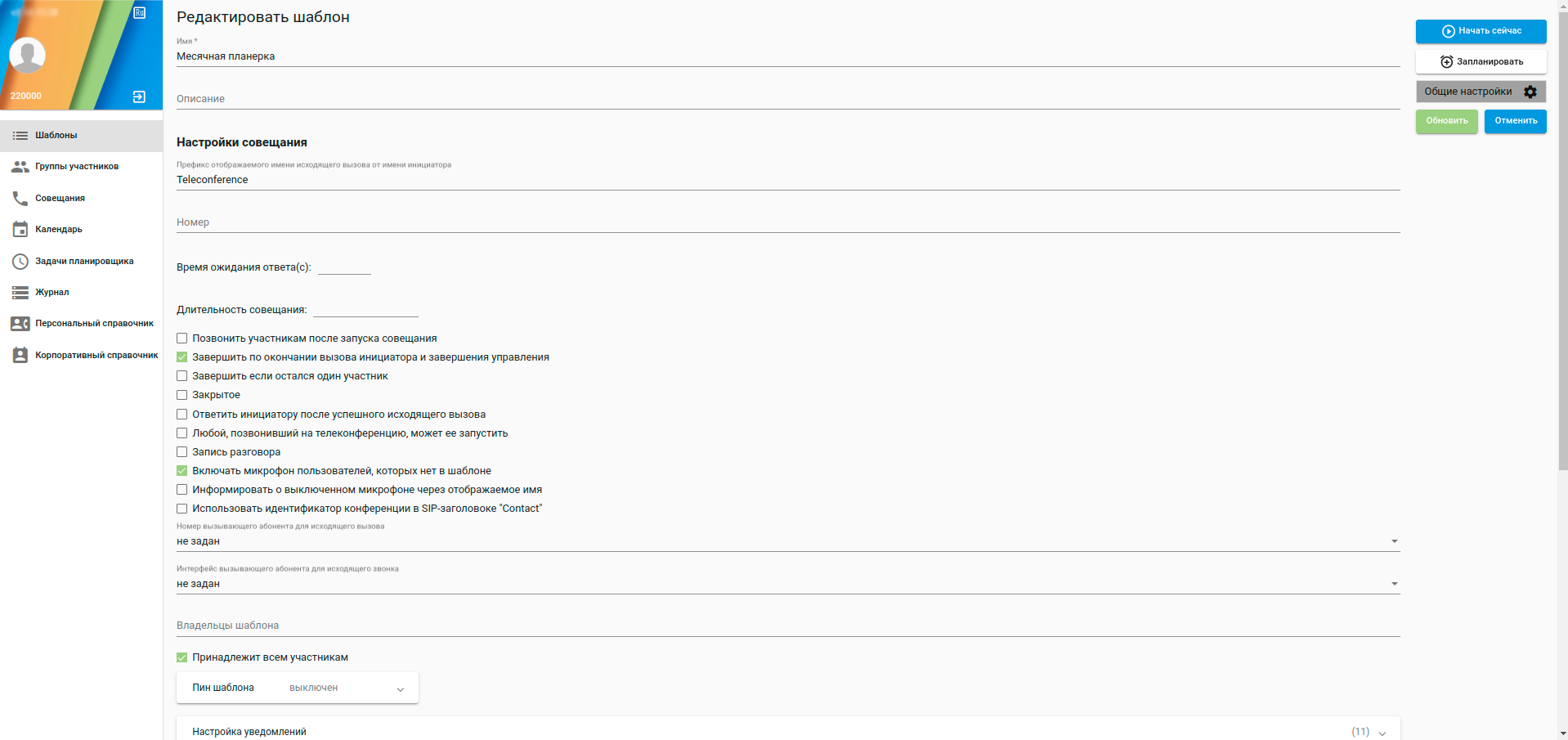
Task: Expand the Настройка уведомлений section
Action: click(x=1382, y=733)
